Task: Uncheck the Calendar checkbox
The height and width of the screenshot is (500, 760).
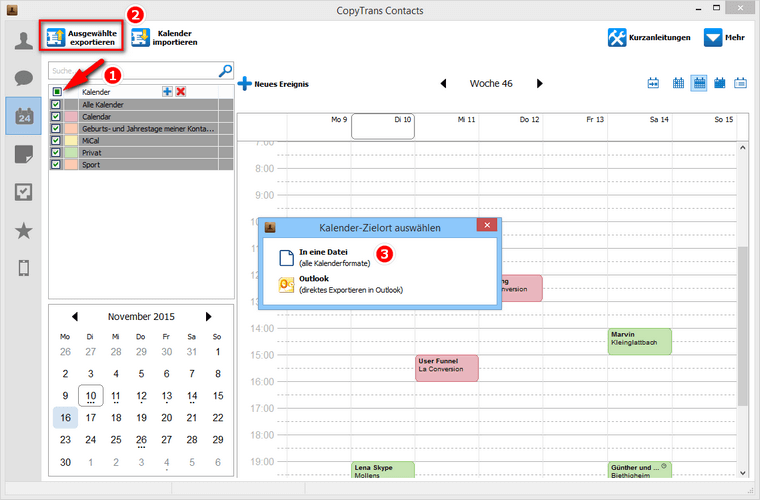Action: pyautogui.click(x=56, y=116)
